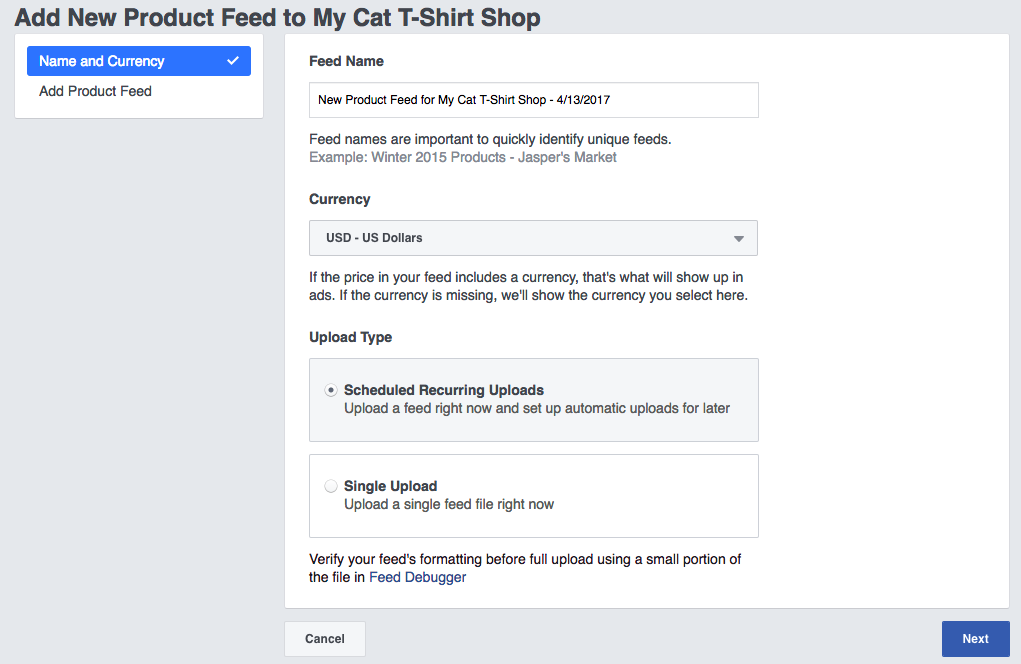Click the Winter 2015 Products example text
The height and width of the screenshot is (664, 1021).
tap(463, 157)
